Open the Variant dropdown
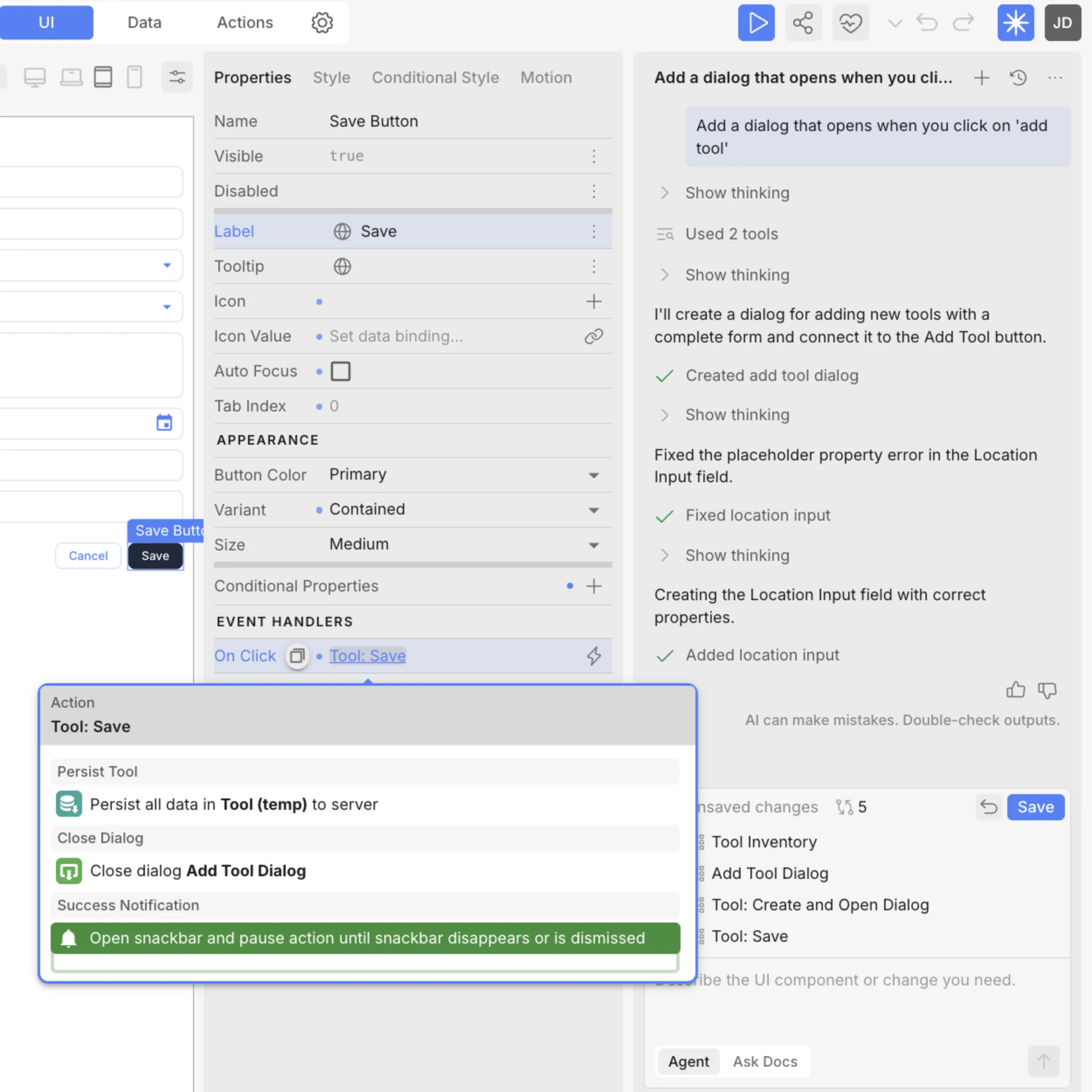Screen dimensions: 1092x1092 (594, 510)
